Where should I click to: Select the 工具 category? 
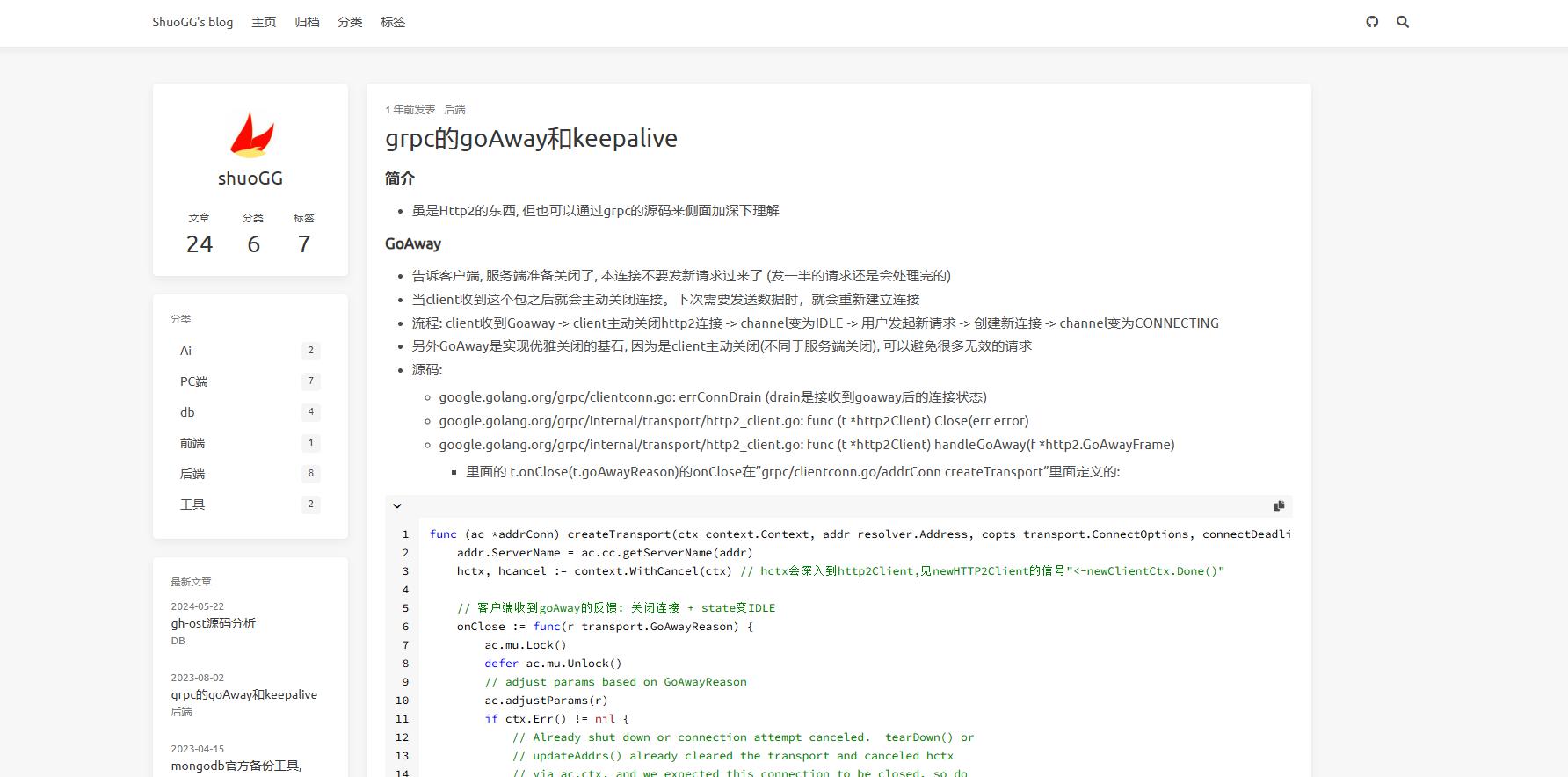pyautogui.click(x=250, y=505)
